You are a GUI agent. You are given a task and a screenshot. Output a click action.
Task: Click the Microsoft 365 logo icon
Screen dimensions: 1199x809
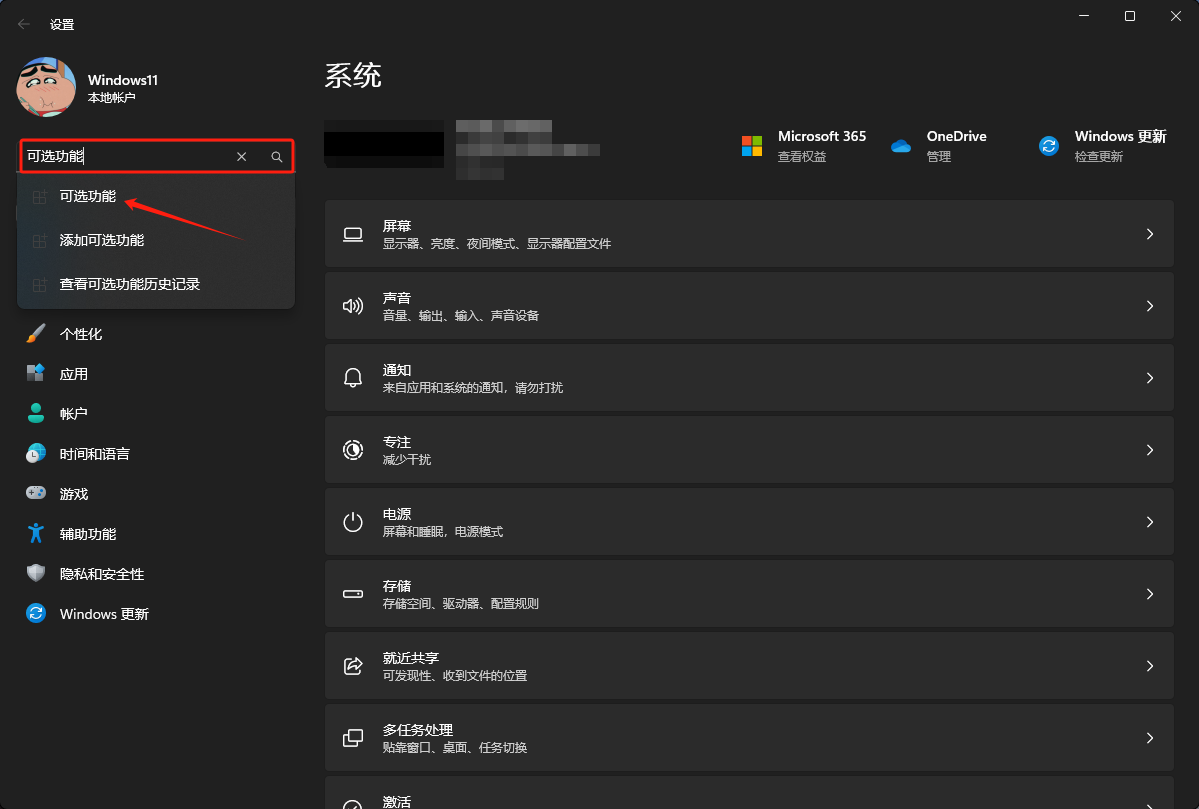click(x=752, y=146)
